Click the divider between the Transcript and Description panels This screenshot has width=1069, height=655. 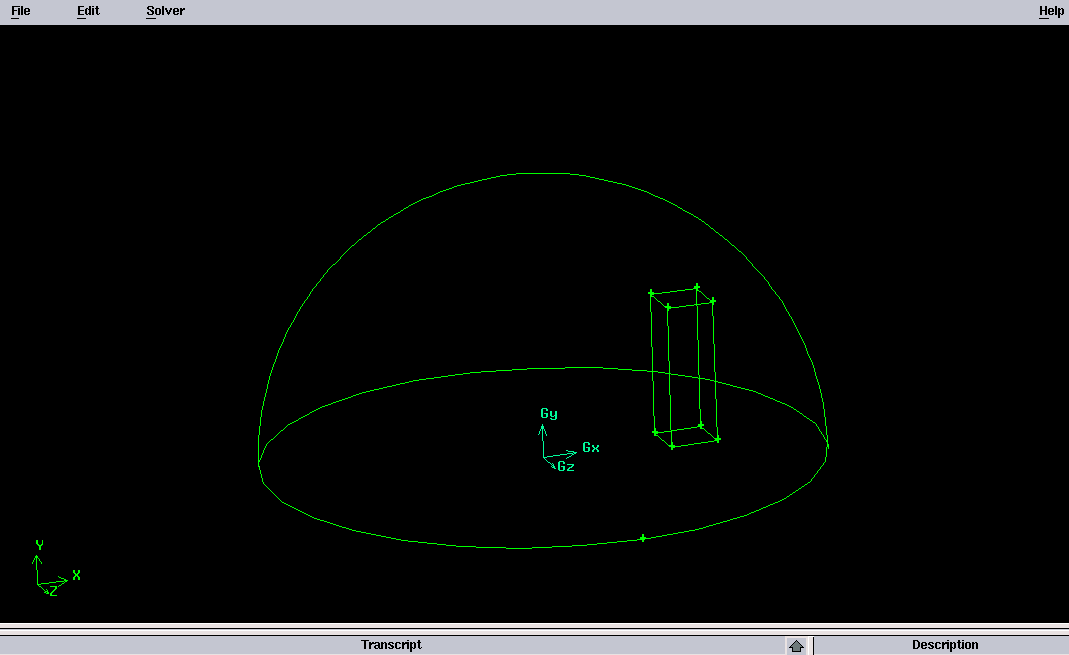(x=813, y=645)
